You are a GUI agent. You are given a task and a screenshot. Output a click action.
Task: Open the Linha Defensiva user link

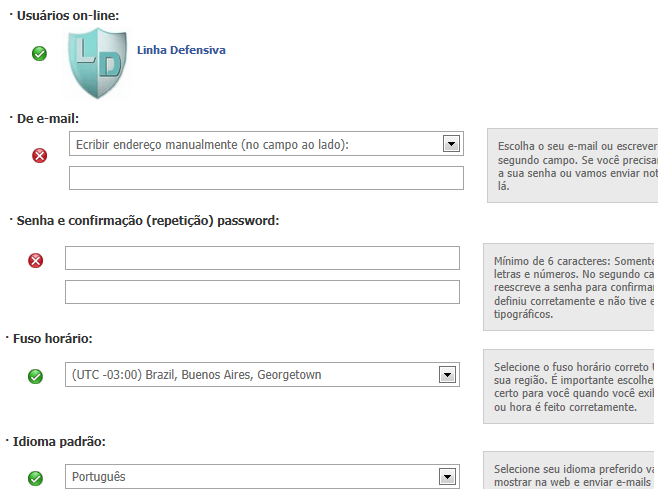(x=181, y=50)
